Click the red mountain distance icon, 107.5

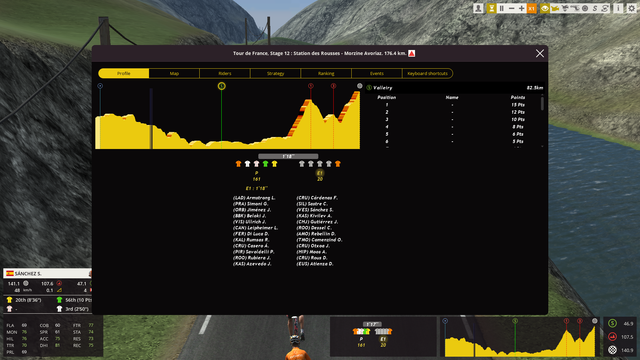click(x=612, y=337)
